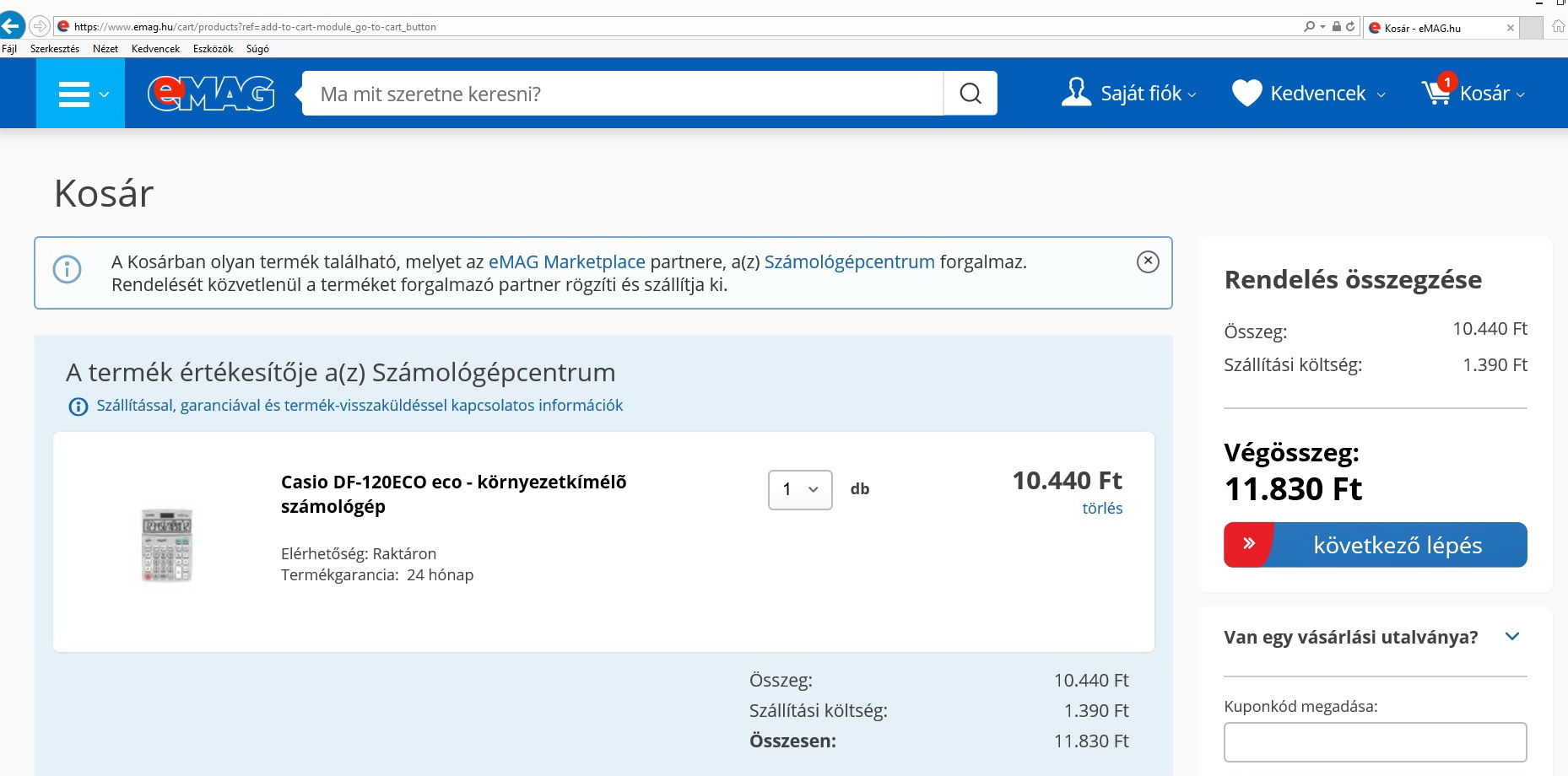Focus the product search field
Image resolution: width=1568 pixels, height=776 pixels.
pos(623,94)
